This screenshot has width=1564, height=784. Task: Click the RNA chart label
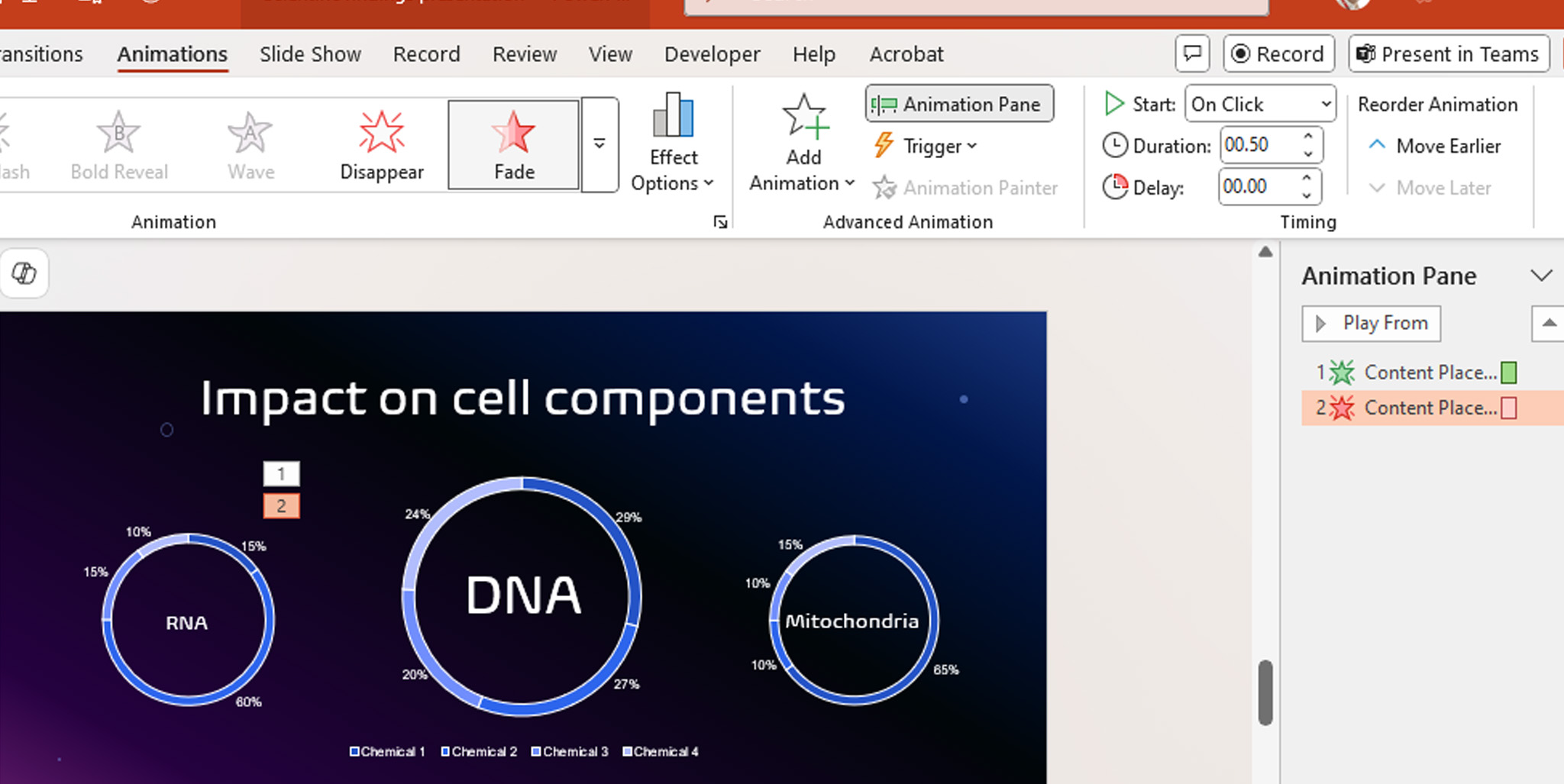pos(187,623)
